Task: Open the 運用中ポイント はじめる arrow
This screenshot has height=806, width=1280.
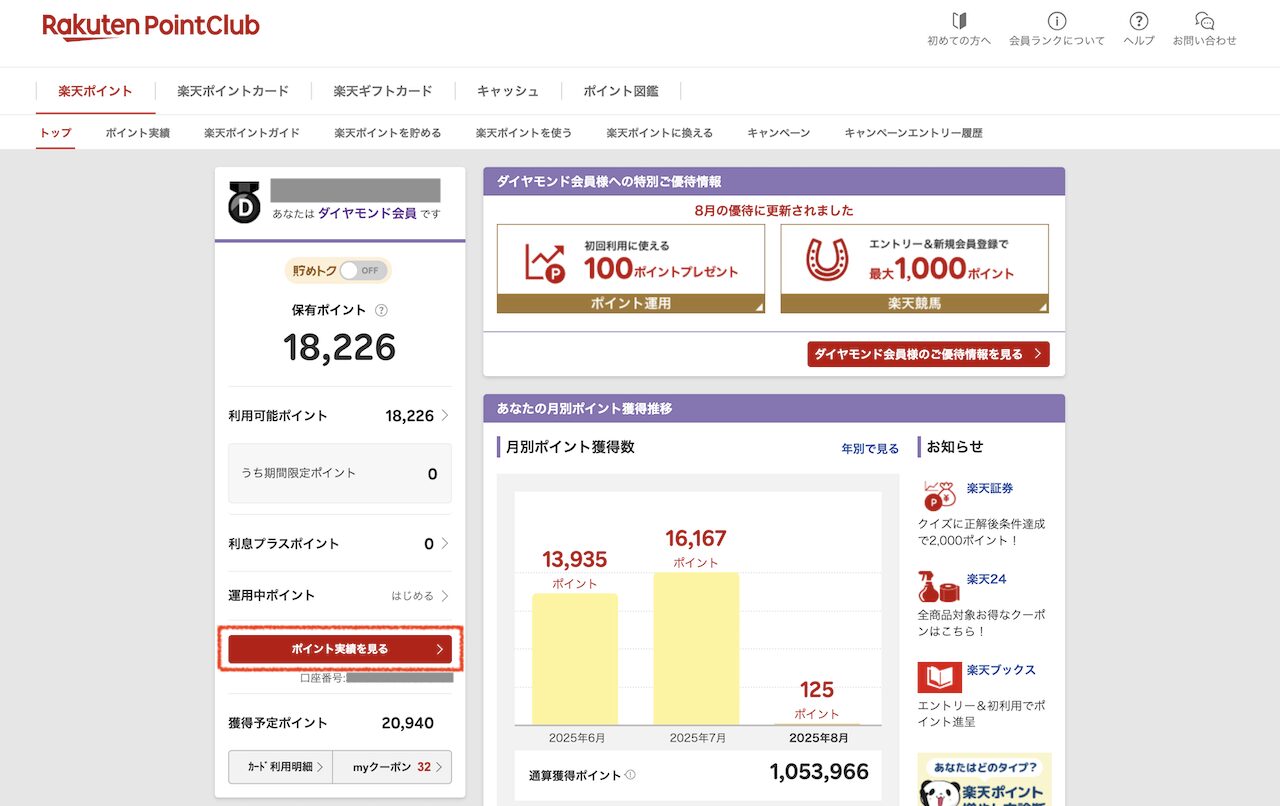Action: (445, 596)
